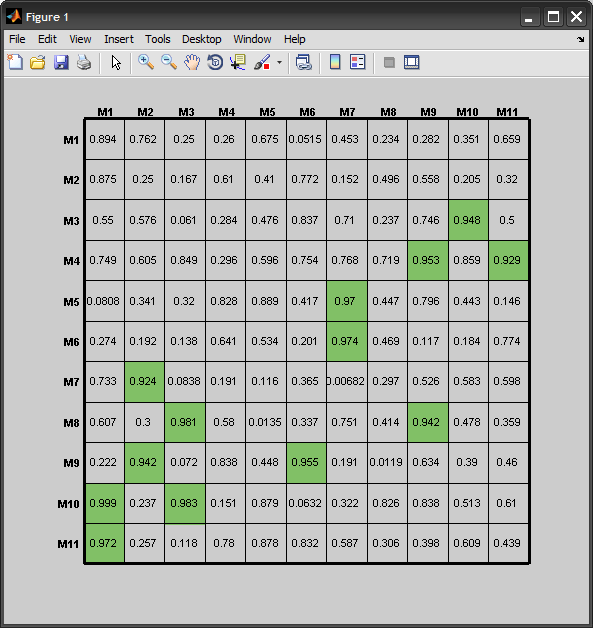
Task: Open the brush color dropdown arrow
Action: 279,62
